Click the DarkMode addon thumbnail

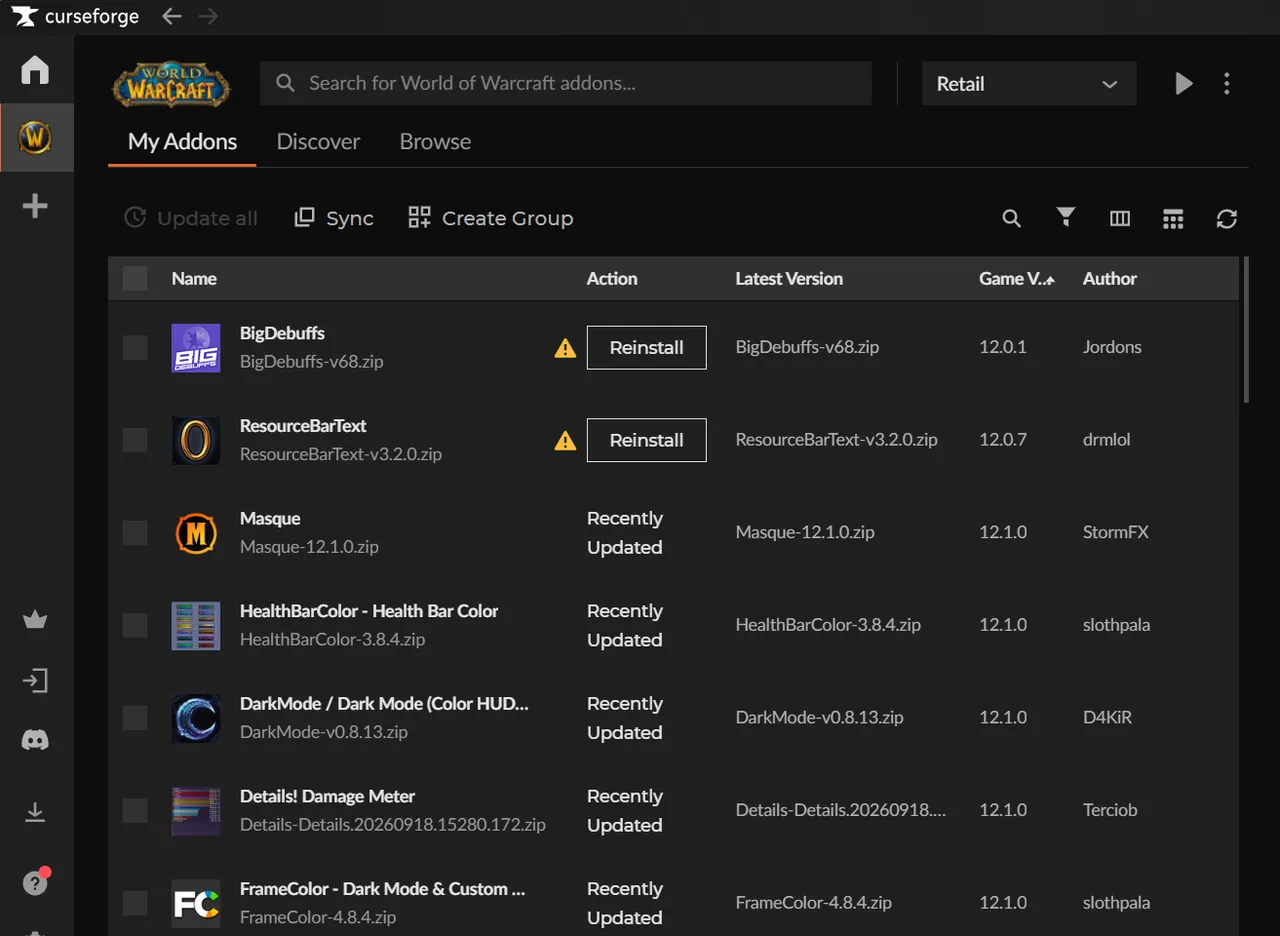point(196,718)
